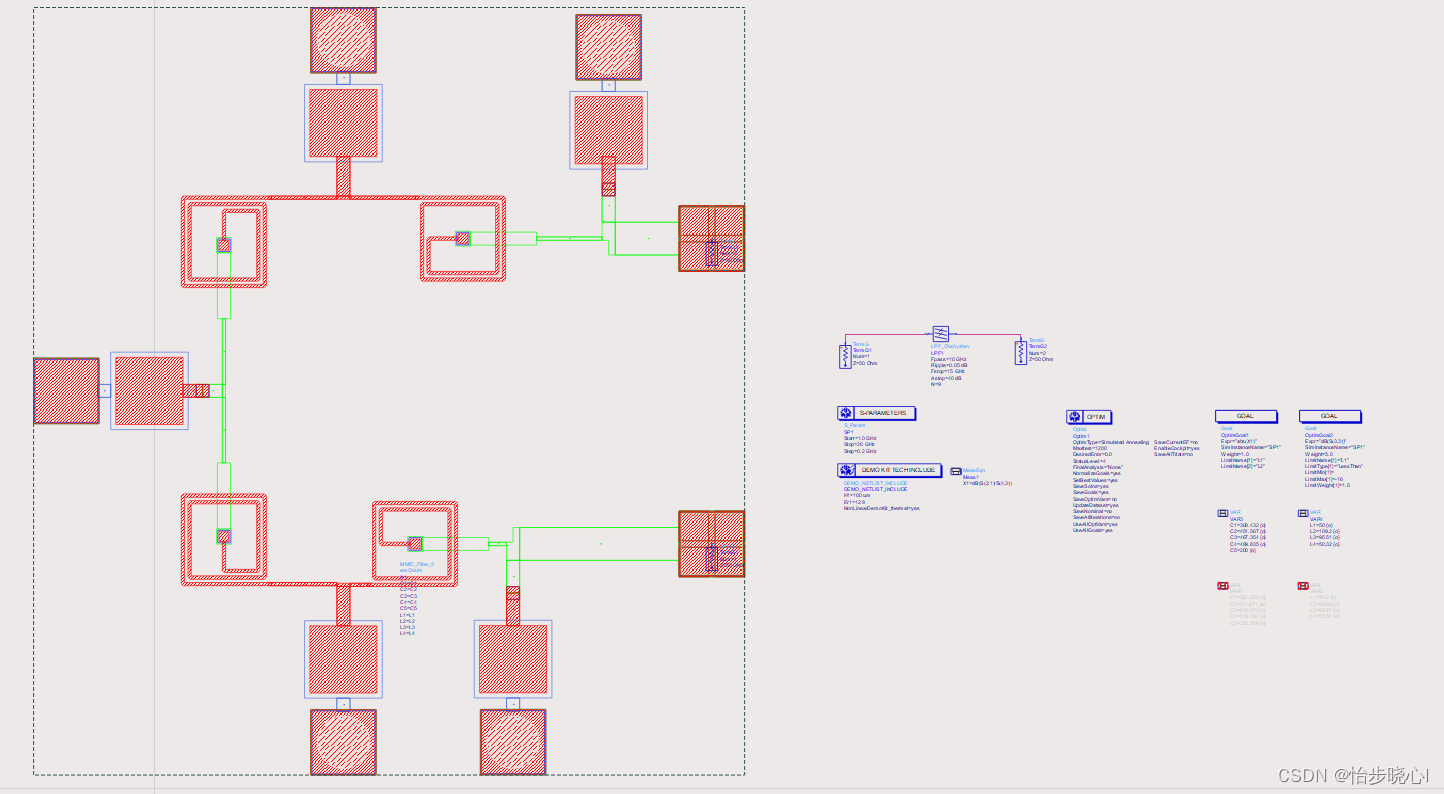
Task: Click the small connector between the left pads
Action: (105, 391)
